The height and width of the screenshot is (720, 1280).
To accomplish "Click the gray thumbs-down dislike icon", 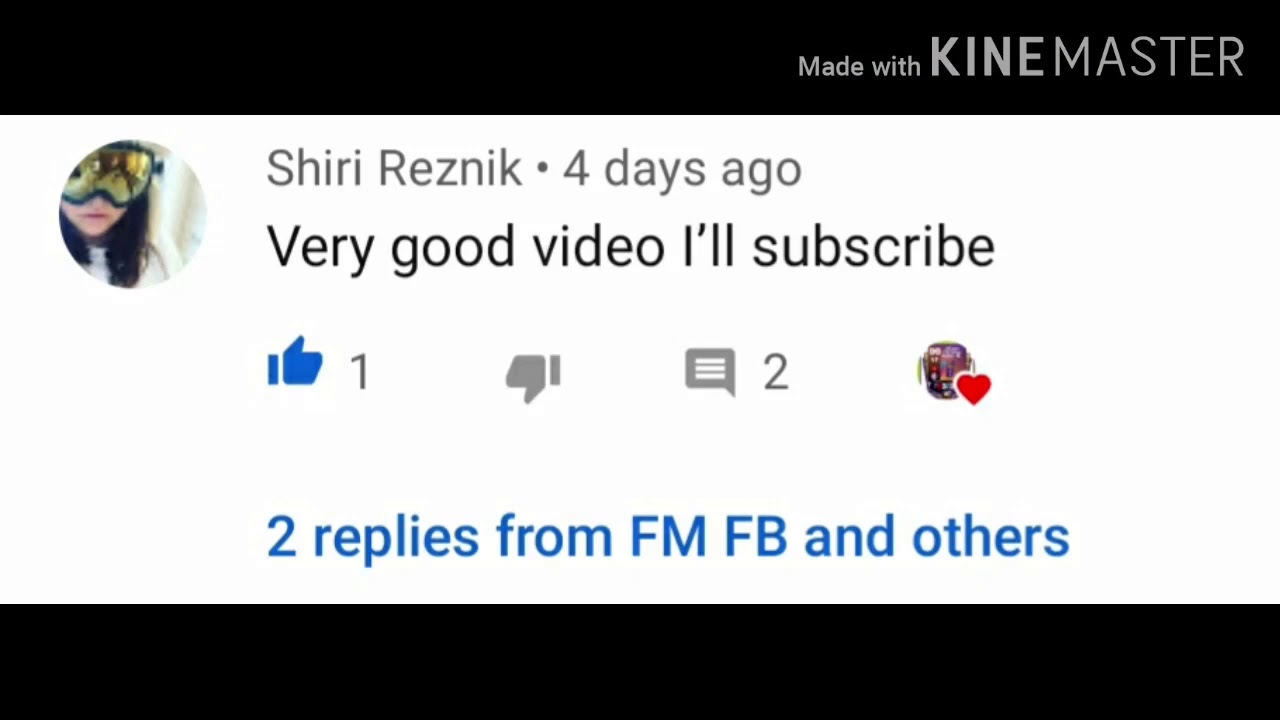I will pos(533,377).
